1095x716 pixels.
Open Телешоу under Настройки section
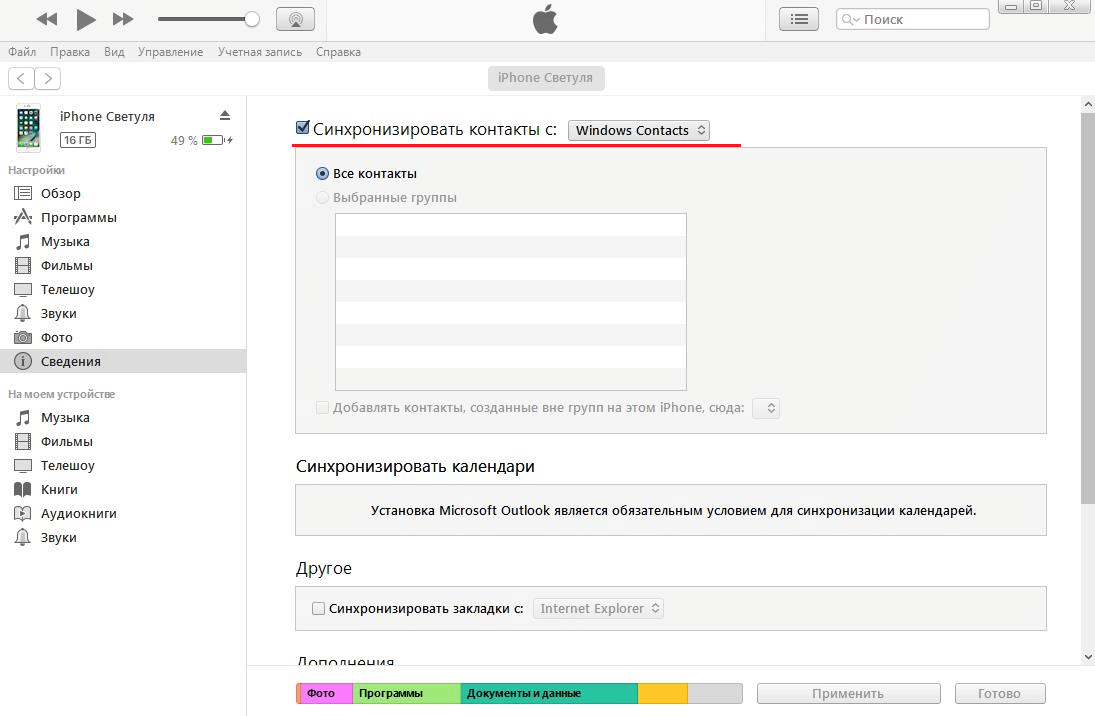pyautogui.click(x=67, y=289)
